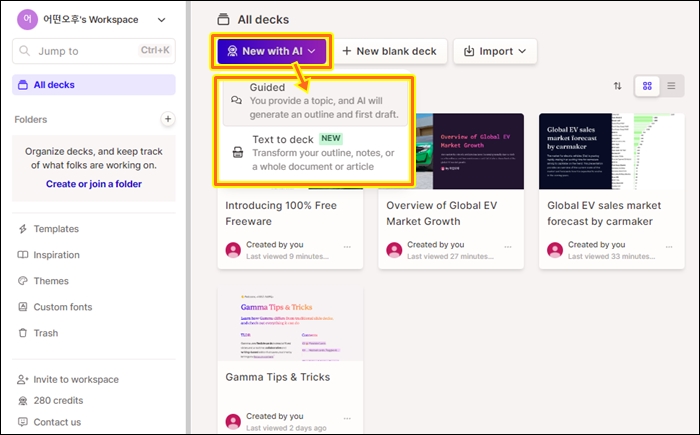Choose the Text to deck option
Viewport: 700px width, 435px height.
point(315,153)
